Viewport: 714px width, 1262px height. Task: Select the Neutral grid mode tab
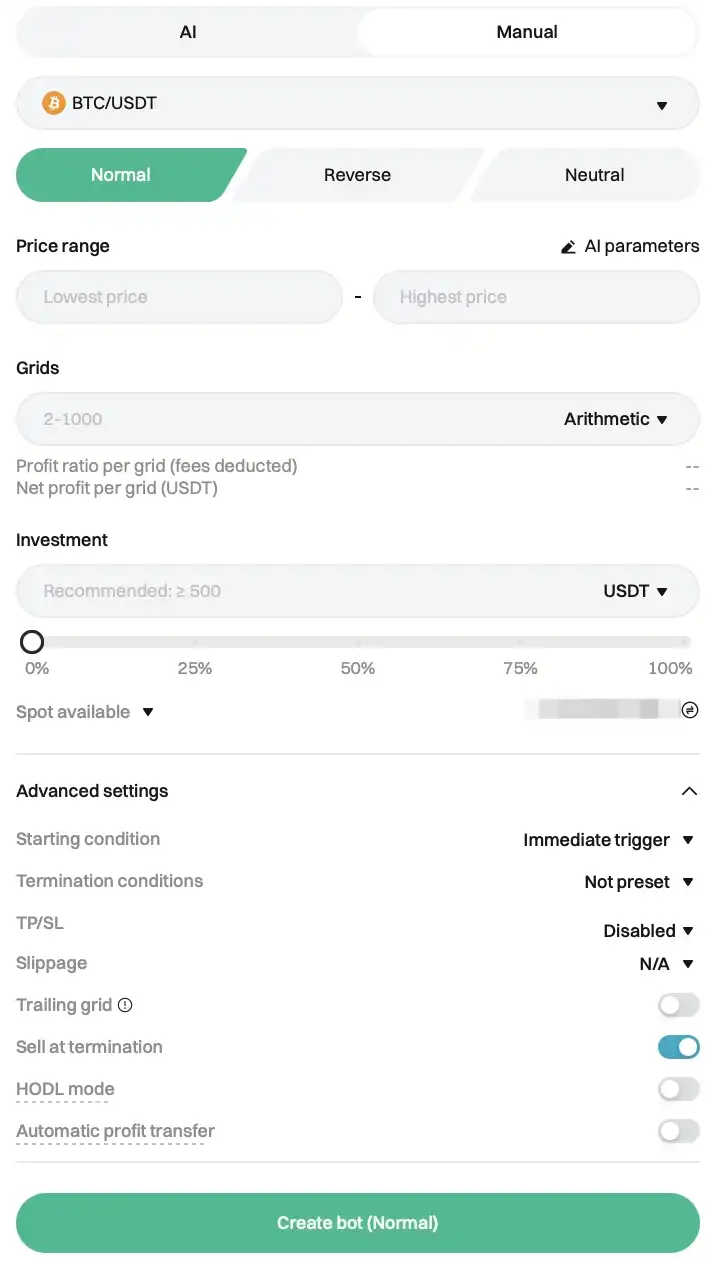click(x=594, y=175)
